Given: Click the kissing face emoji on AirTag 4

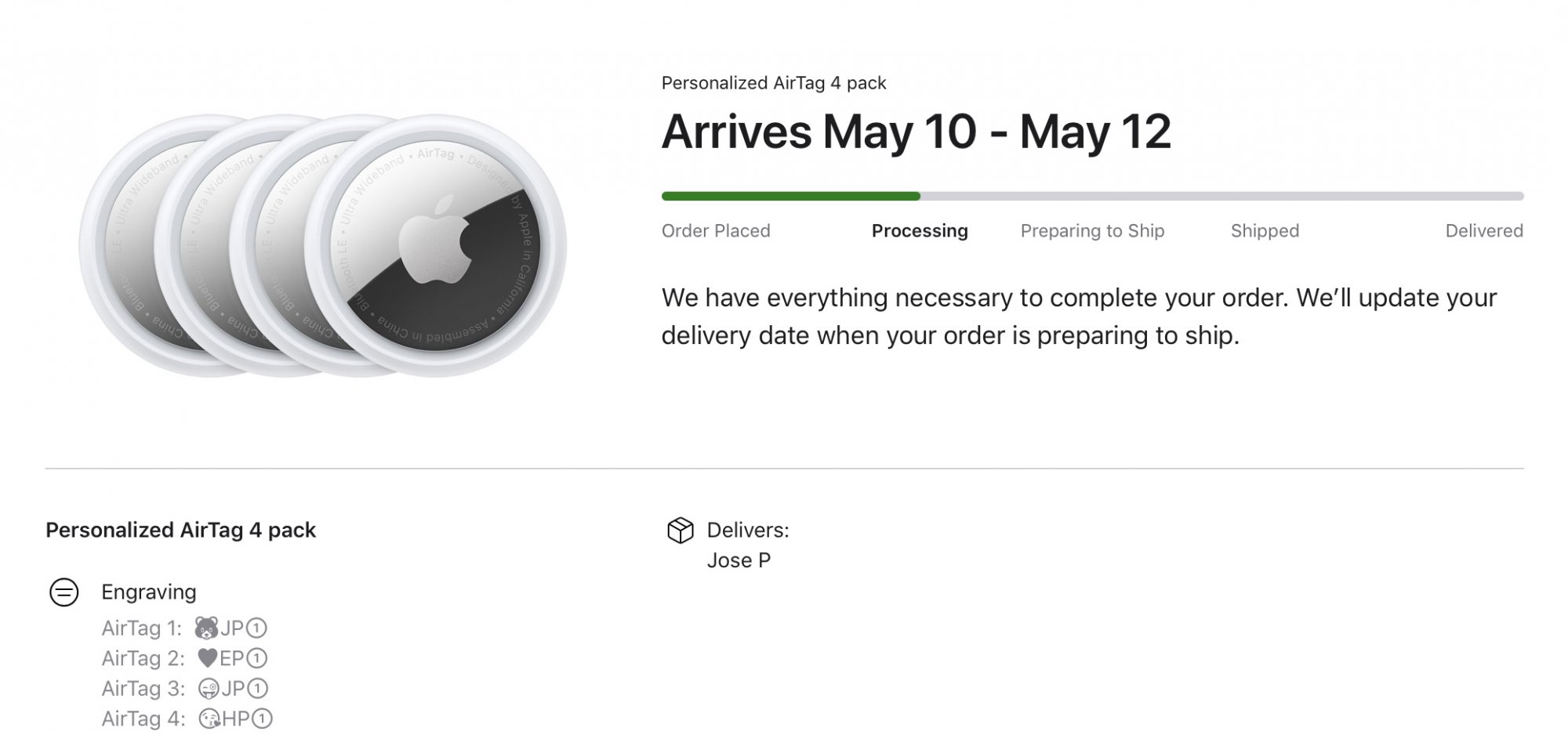Looking at the screenshot, I should [x=209, y=719].
